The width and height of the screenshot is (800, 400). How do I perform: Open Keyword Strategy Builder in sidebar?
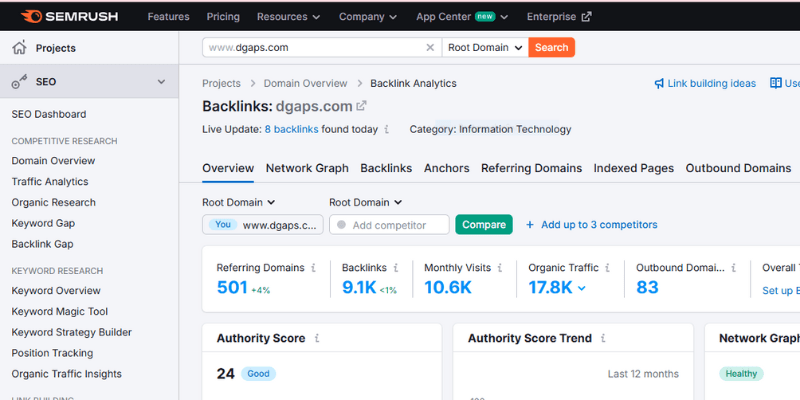pos(71,333)
